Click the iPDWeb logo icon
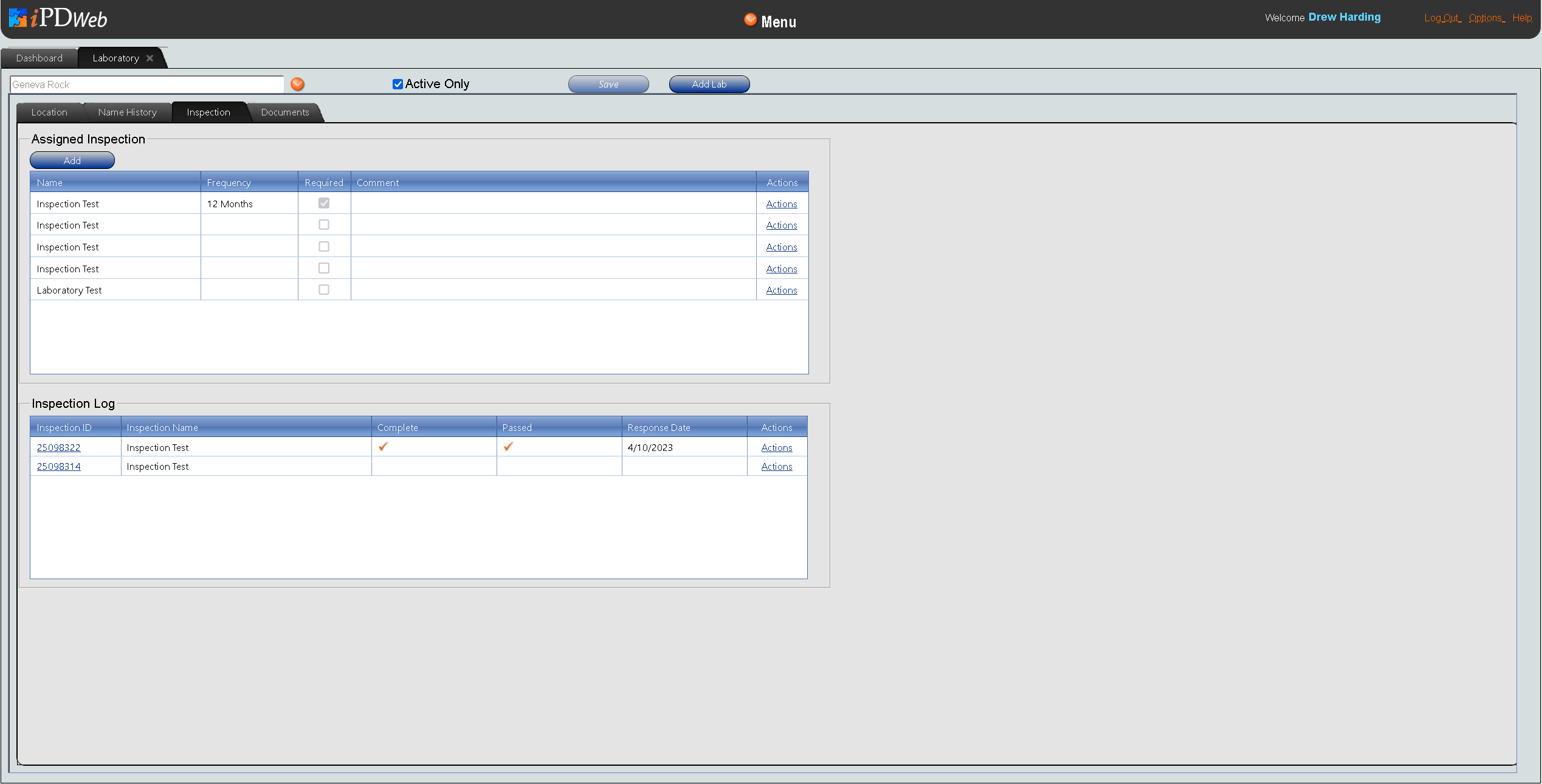The width and height of the screenshot is (1542, 784). (18, 18)
